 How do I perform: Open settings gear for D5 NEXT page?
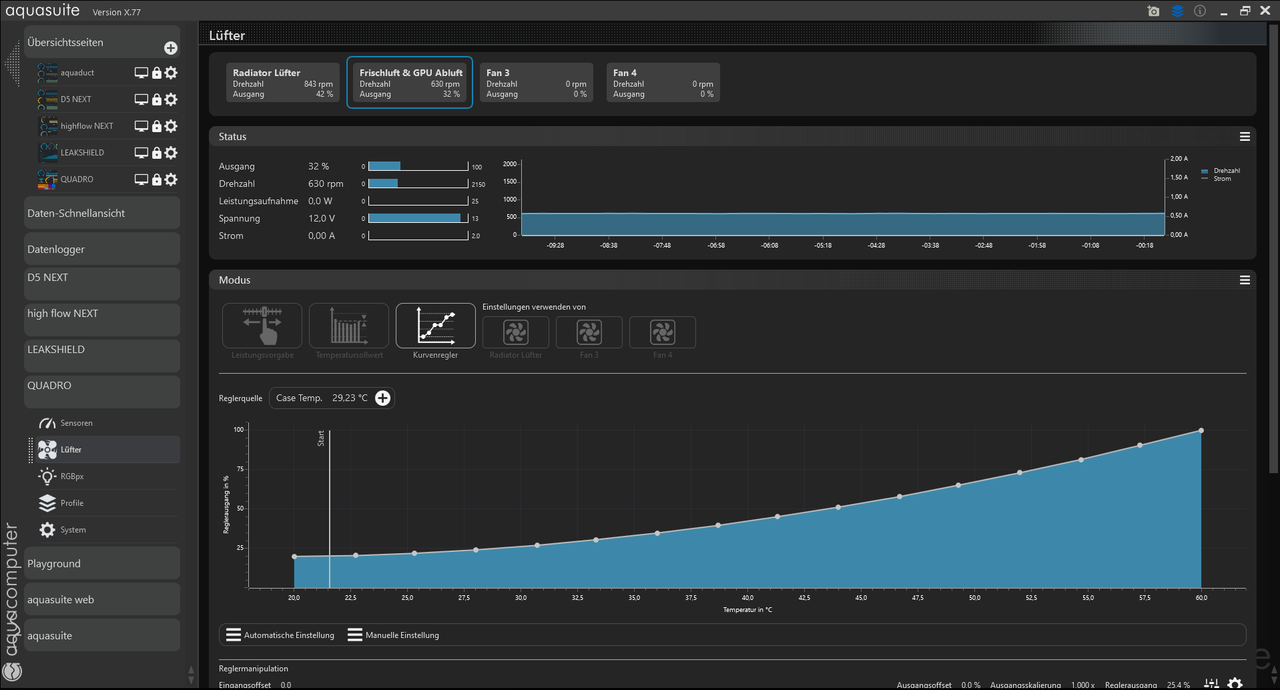pos(171,99)
